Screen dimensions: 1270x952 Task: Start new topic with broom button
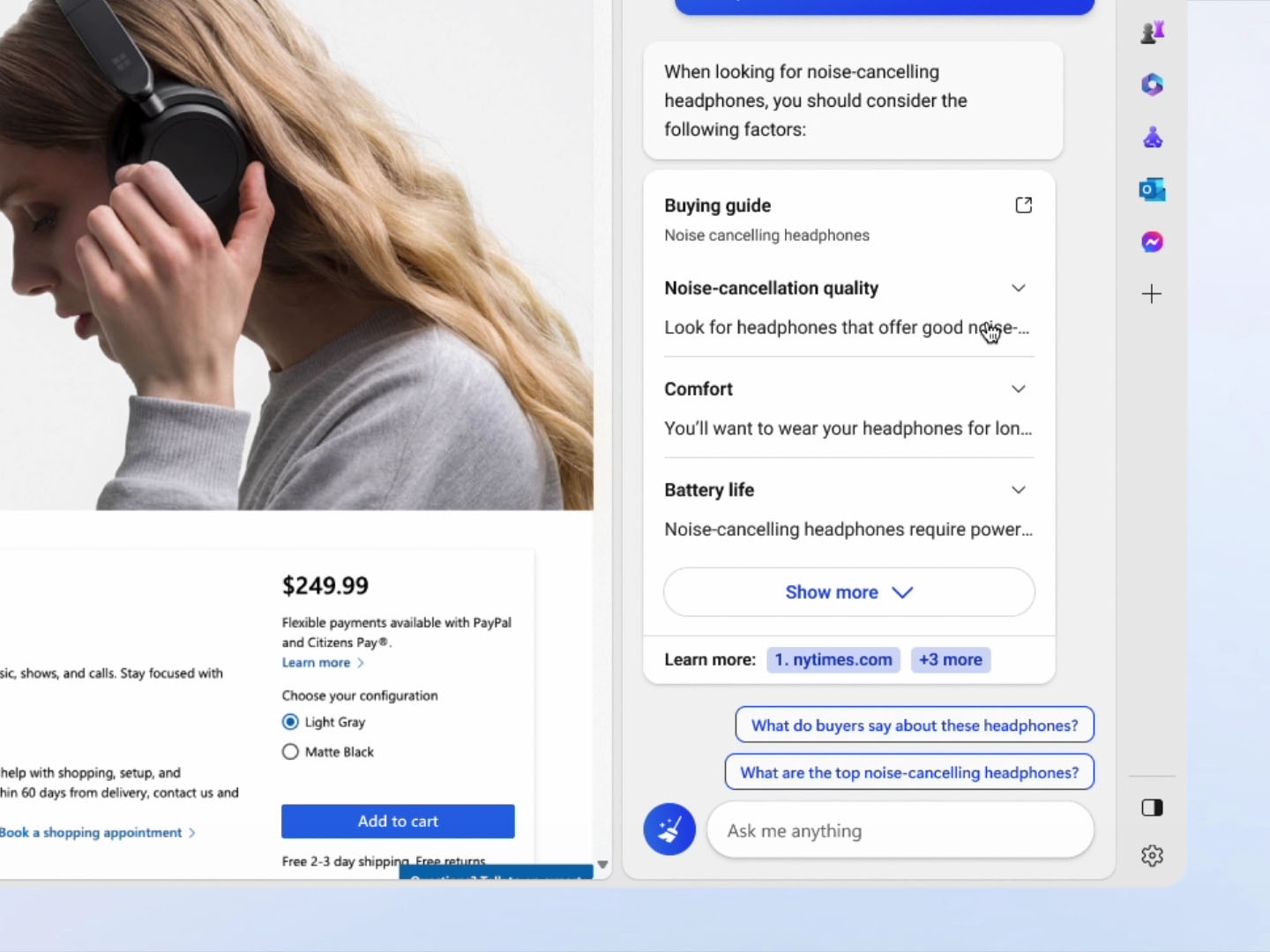click(669, 829)
